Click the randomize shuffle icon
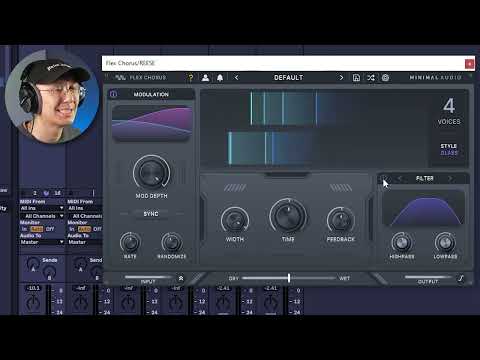This screenshot has height=360, width=480. (x=371, y=78)
